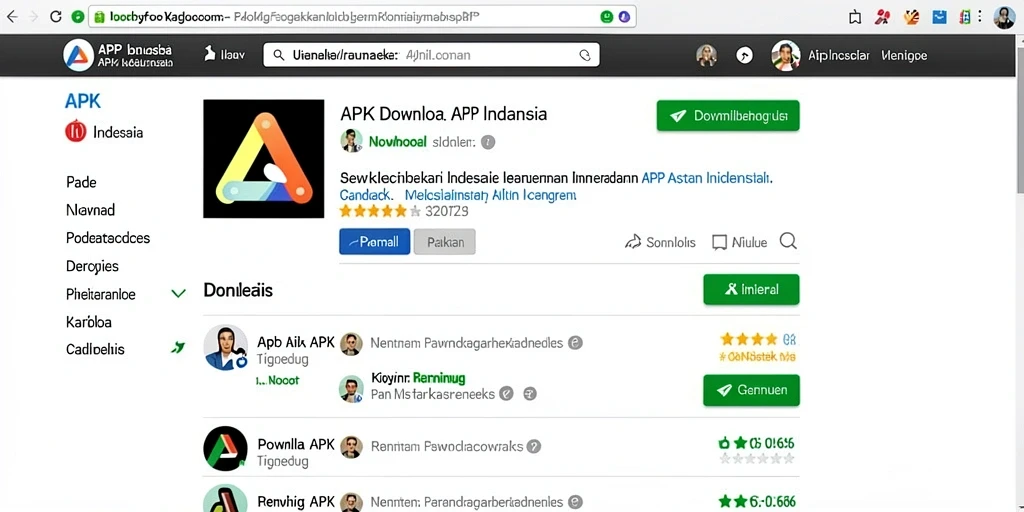Go back with browser back arrow

coord(12,17)
